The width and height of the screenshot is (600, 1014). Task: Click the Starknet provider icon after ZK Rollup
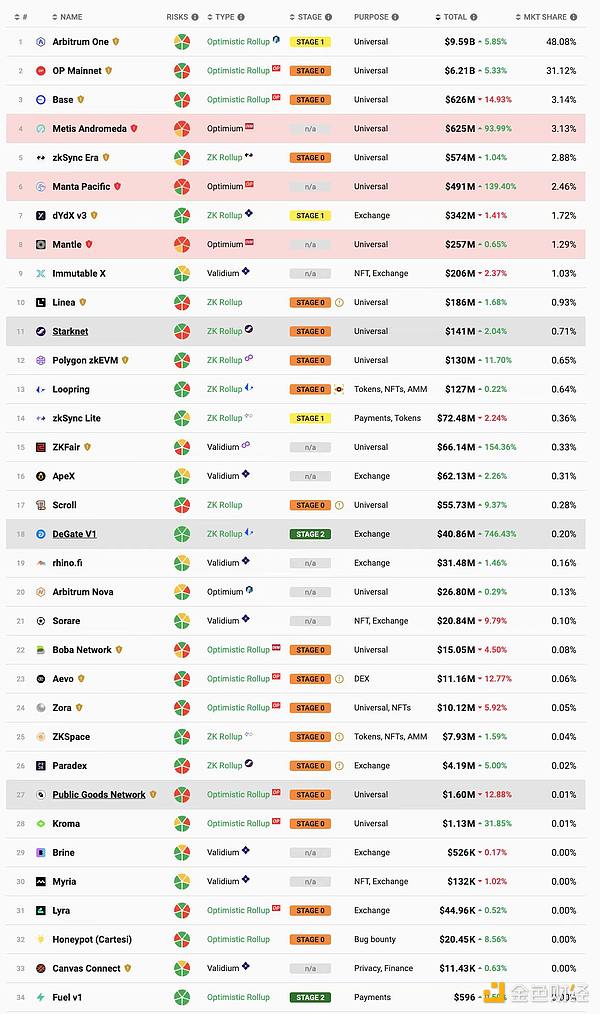click(x=249, y=329)
